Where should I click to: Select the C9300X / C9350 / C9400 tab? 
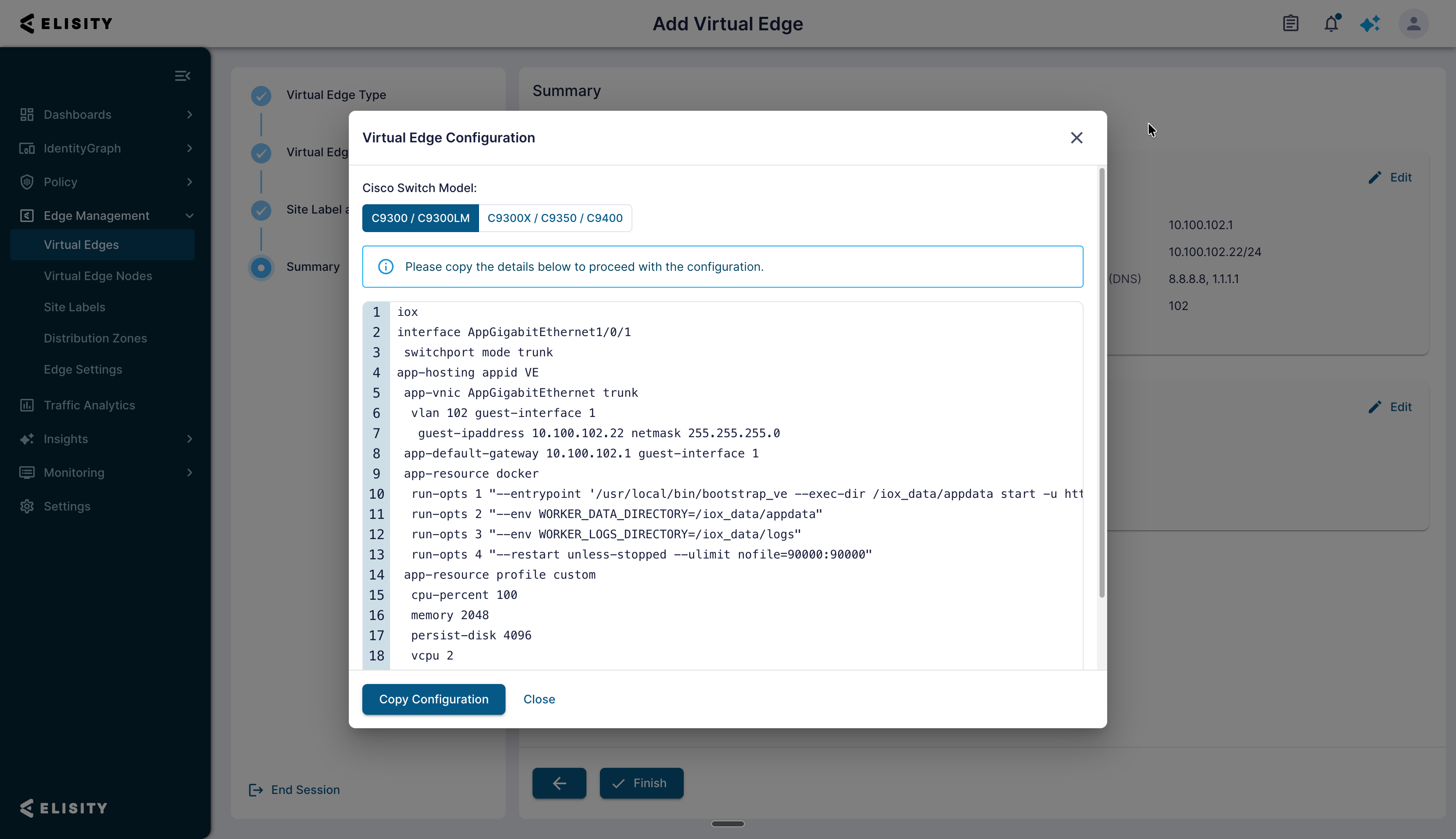click(555, 218)
